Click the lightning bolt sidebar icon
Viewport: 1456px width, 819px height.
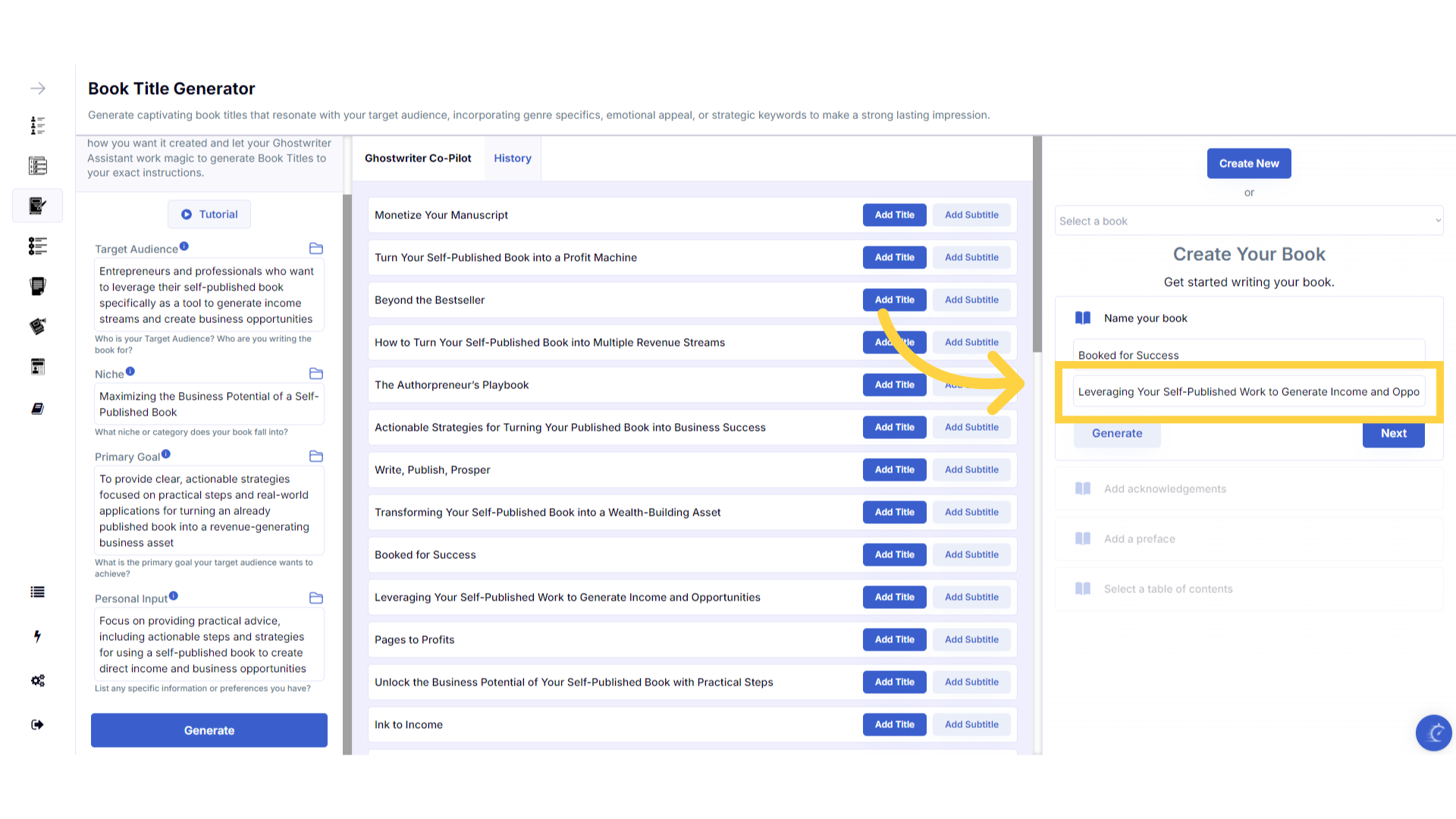(37, 636)
